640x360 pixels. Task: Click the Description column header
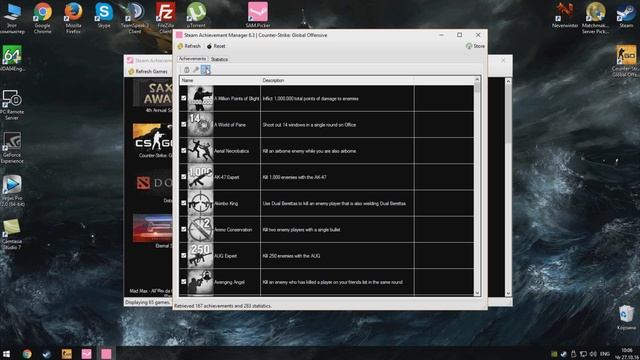[x=337, y=80]
